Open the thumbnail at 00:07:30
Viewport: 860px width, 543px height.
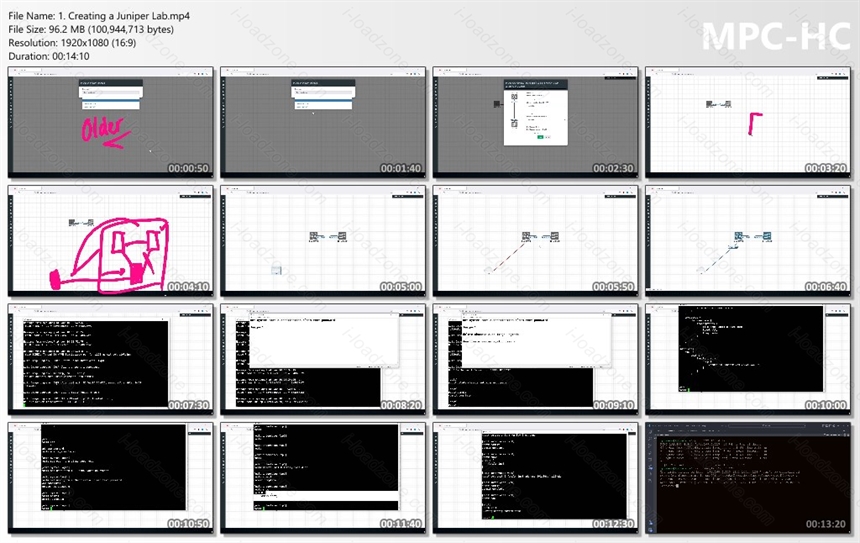click(x=111, y=359)
